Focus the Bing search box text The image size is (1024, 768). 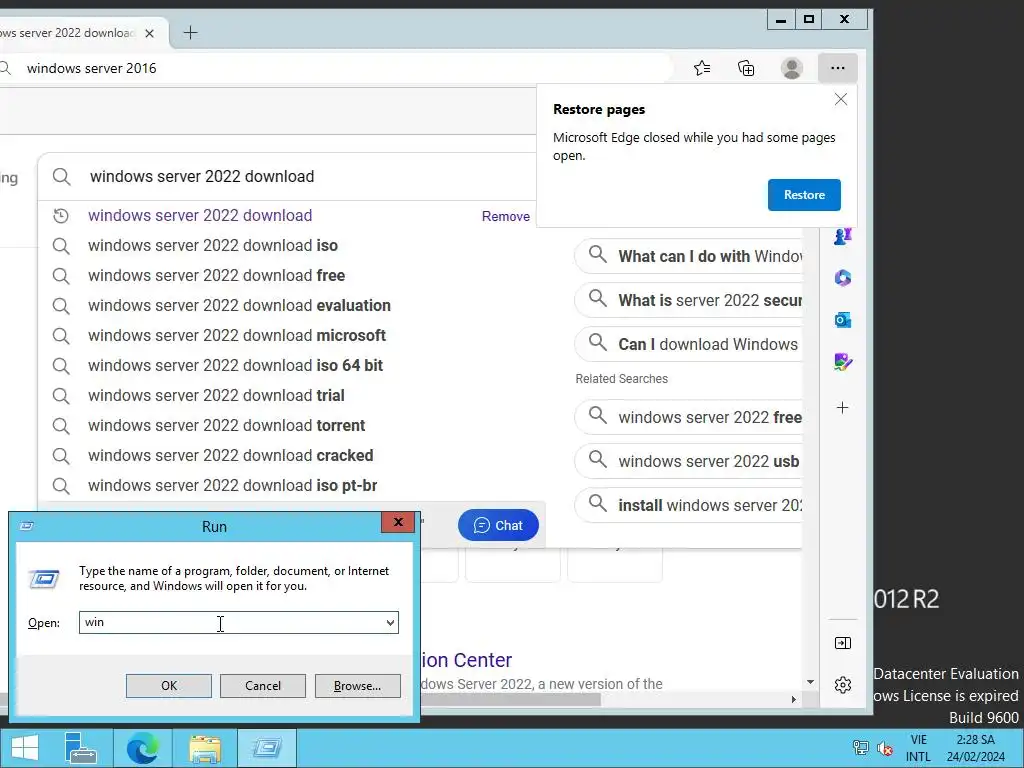point(202,176)
